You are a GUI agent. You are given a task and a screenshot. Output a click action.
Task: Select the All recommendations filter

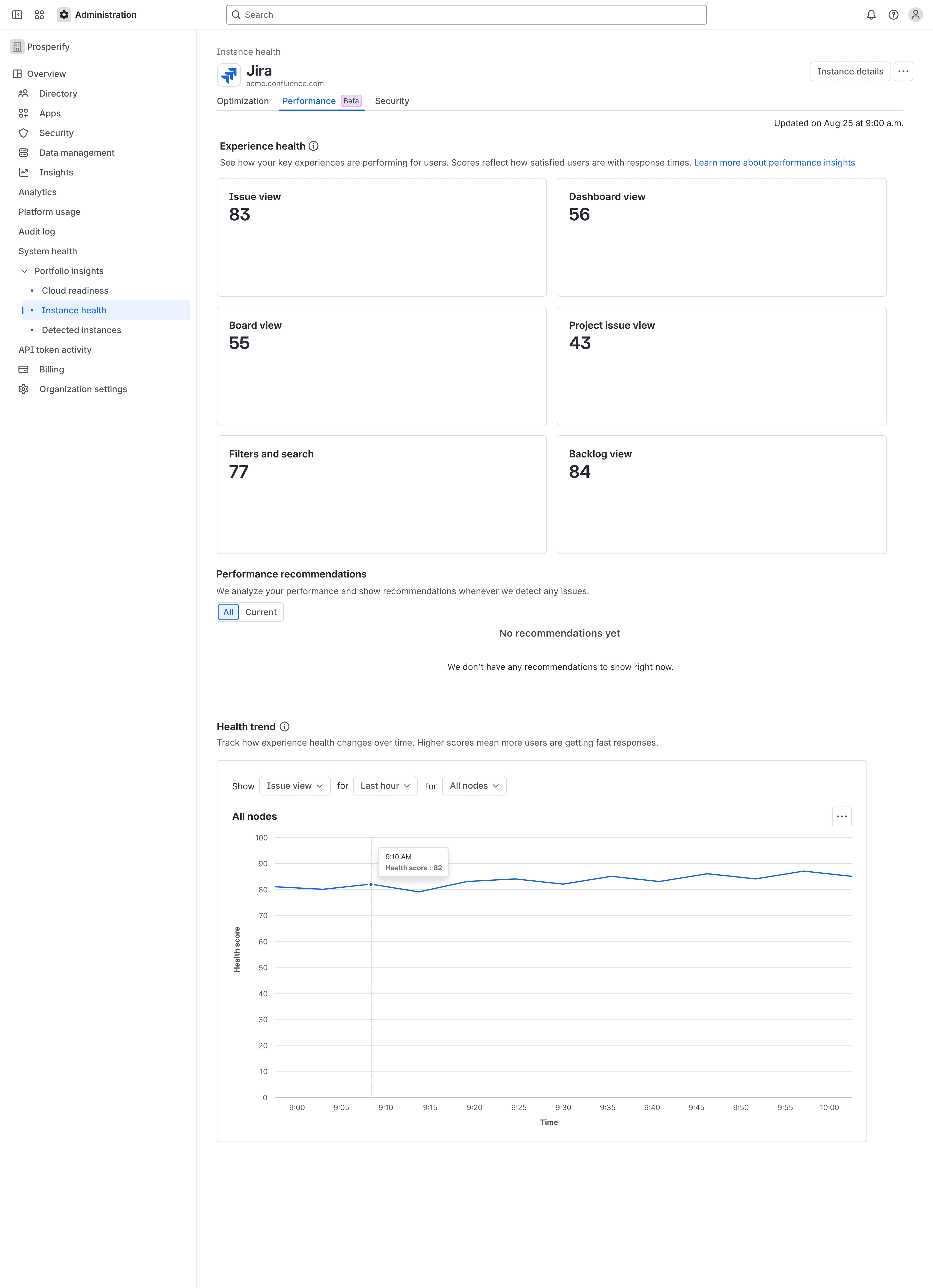pos(228,612)
